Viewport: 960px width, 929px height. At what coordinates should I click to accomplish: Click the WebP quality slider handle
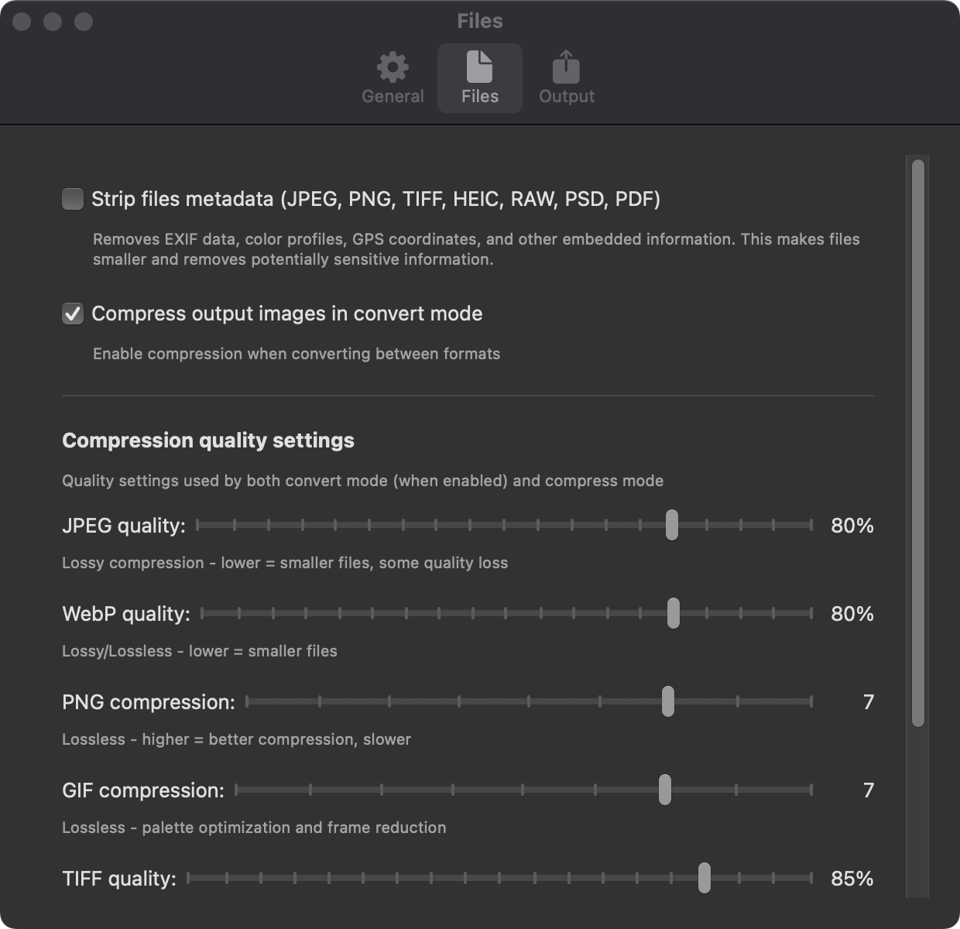673,613
